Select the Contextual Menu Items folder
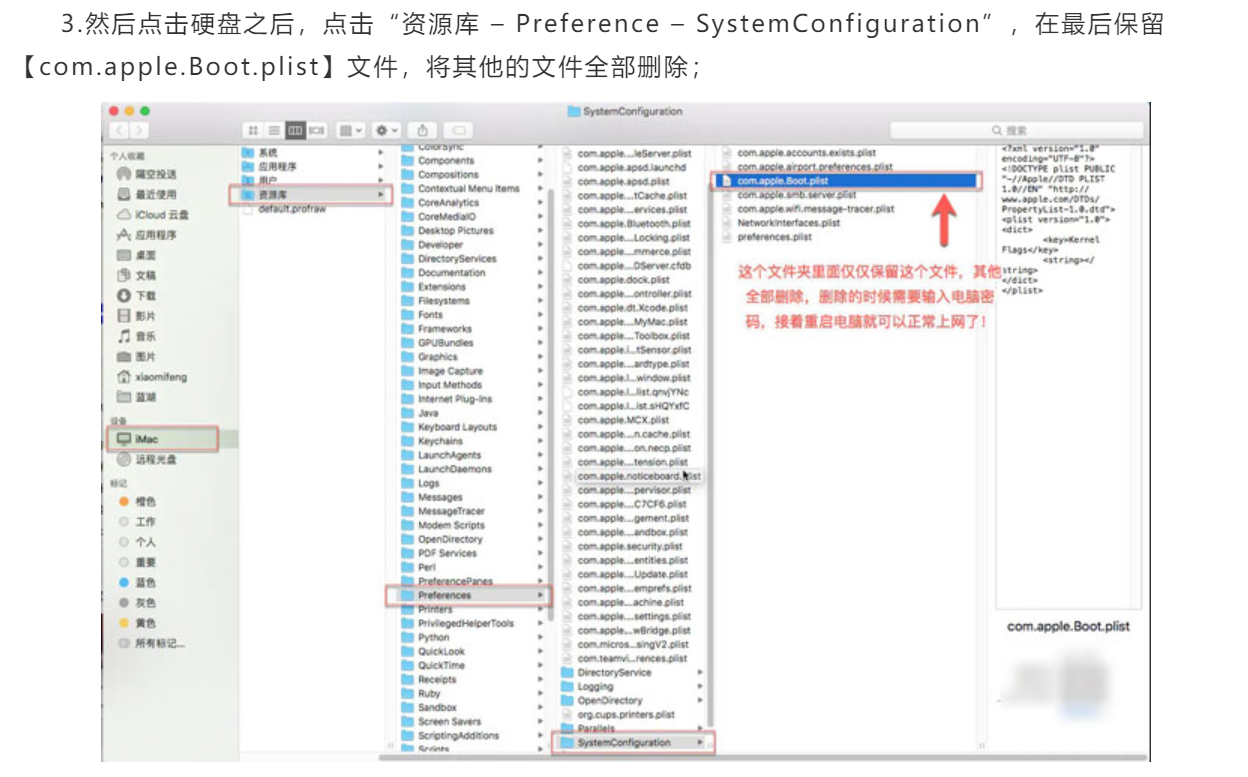This screenshot has width=1248, height=777. click(470, 188)
